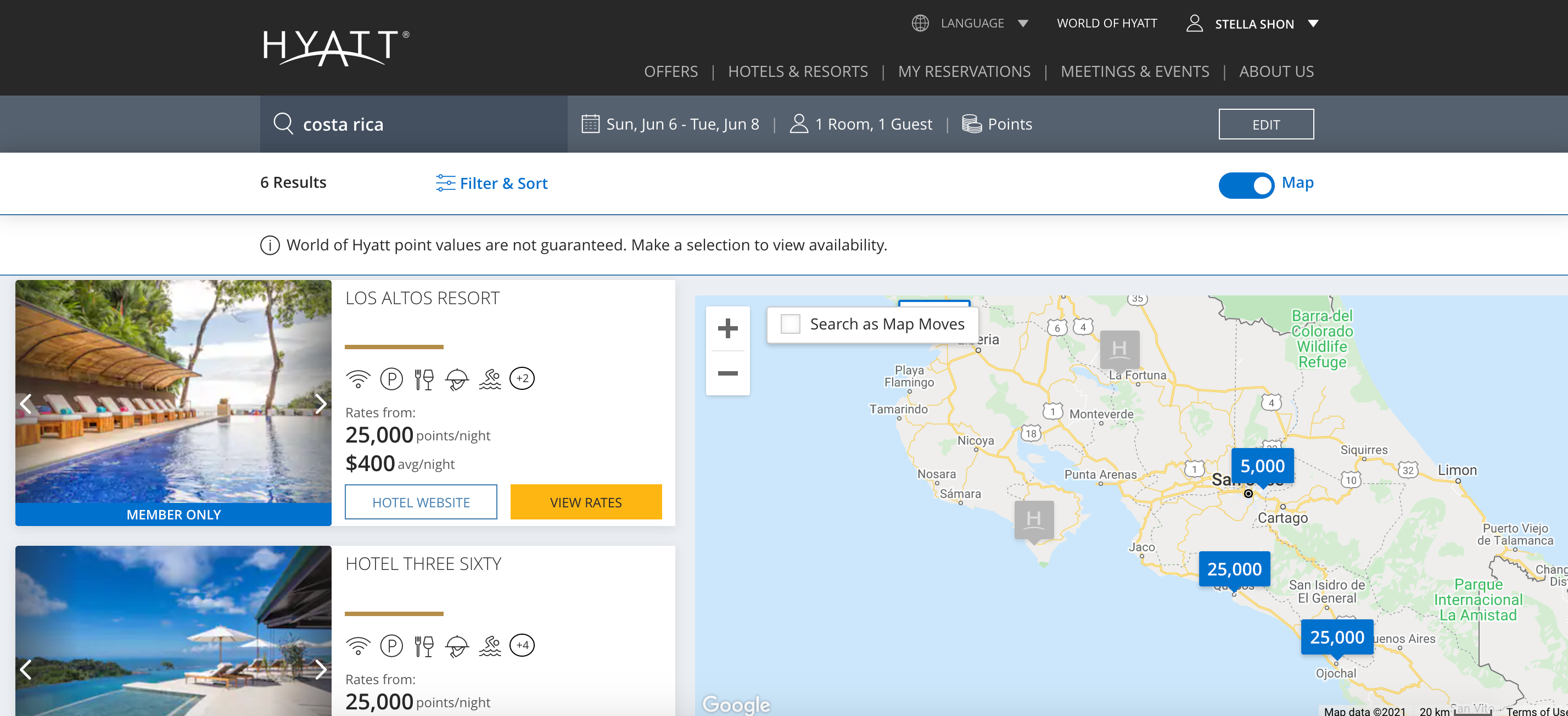Click the calendar dates icon
The width and height of the screenshot is (1568, 716).
tap(590, 124)
